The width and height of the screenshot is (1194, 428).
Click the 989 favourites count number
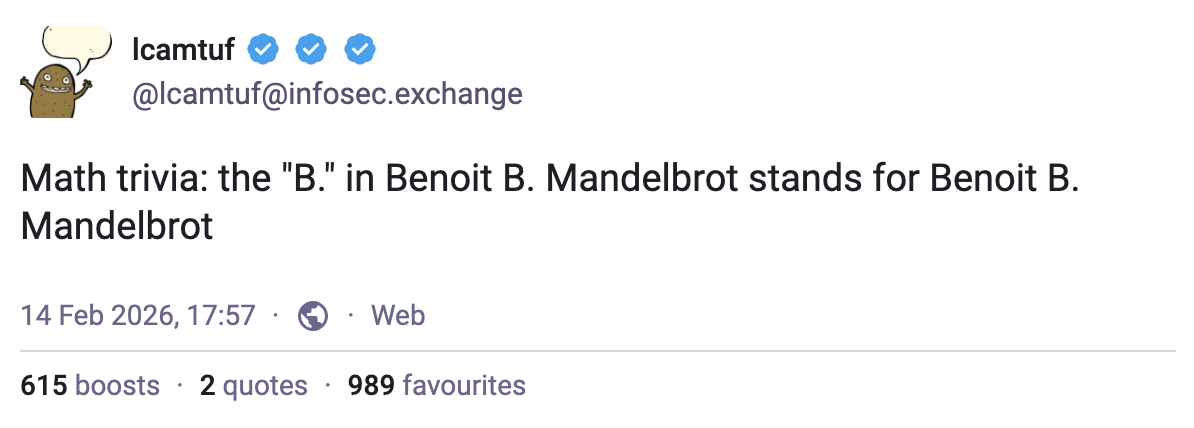370,385
